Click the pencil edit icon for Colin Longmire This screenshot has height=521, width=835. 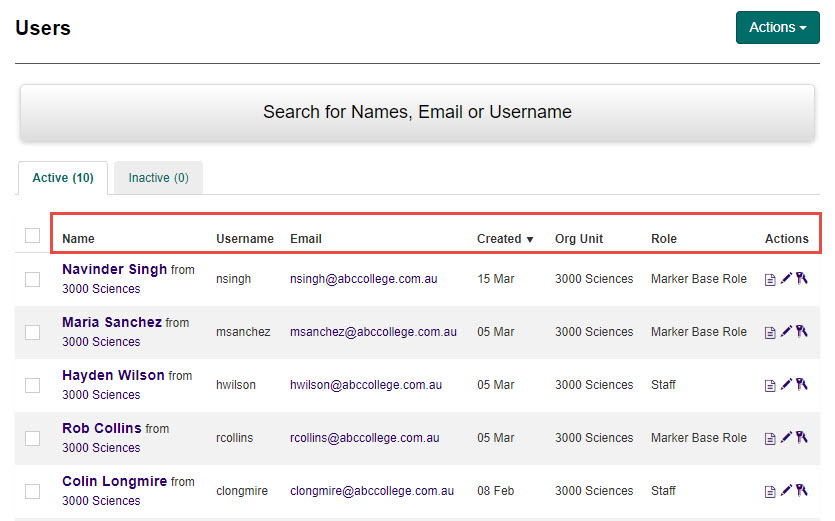[x=786, y=490]
